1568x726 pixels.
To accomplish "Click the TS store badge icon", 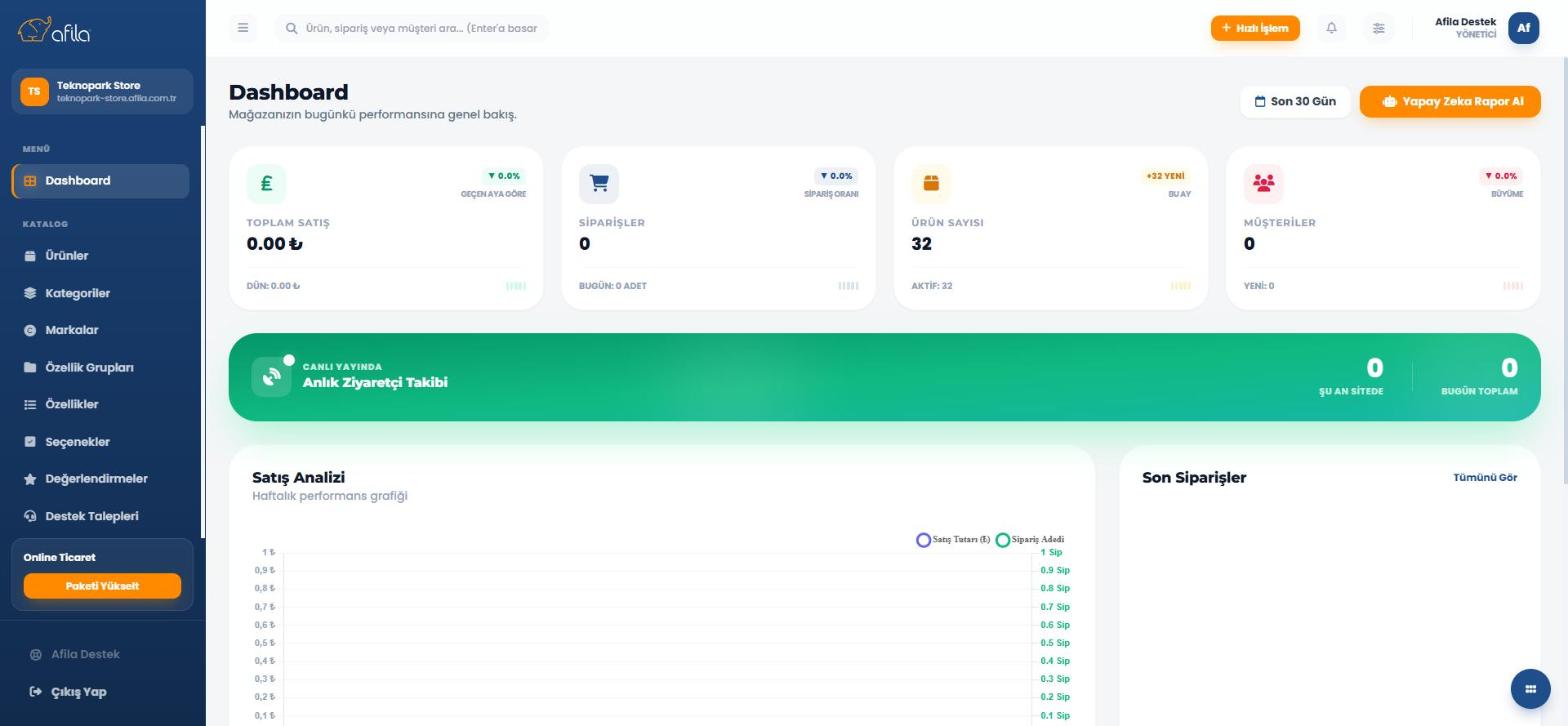I will [x=34, y=91].
